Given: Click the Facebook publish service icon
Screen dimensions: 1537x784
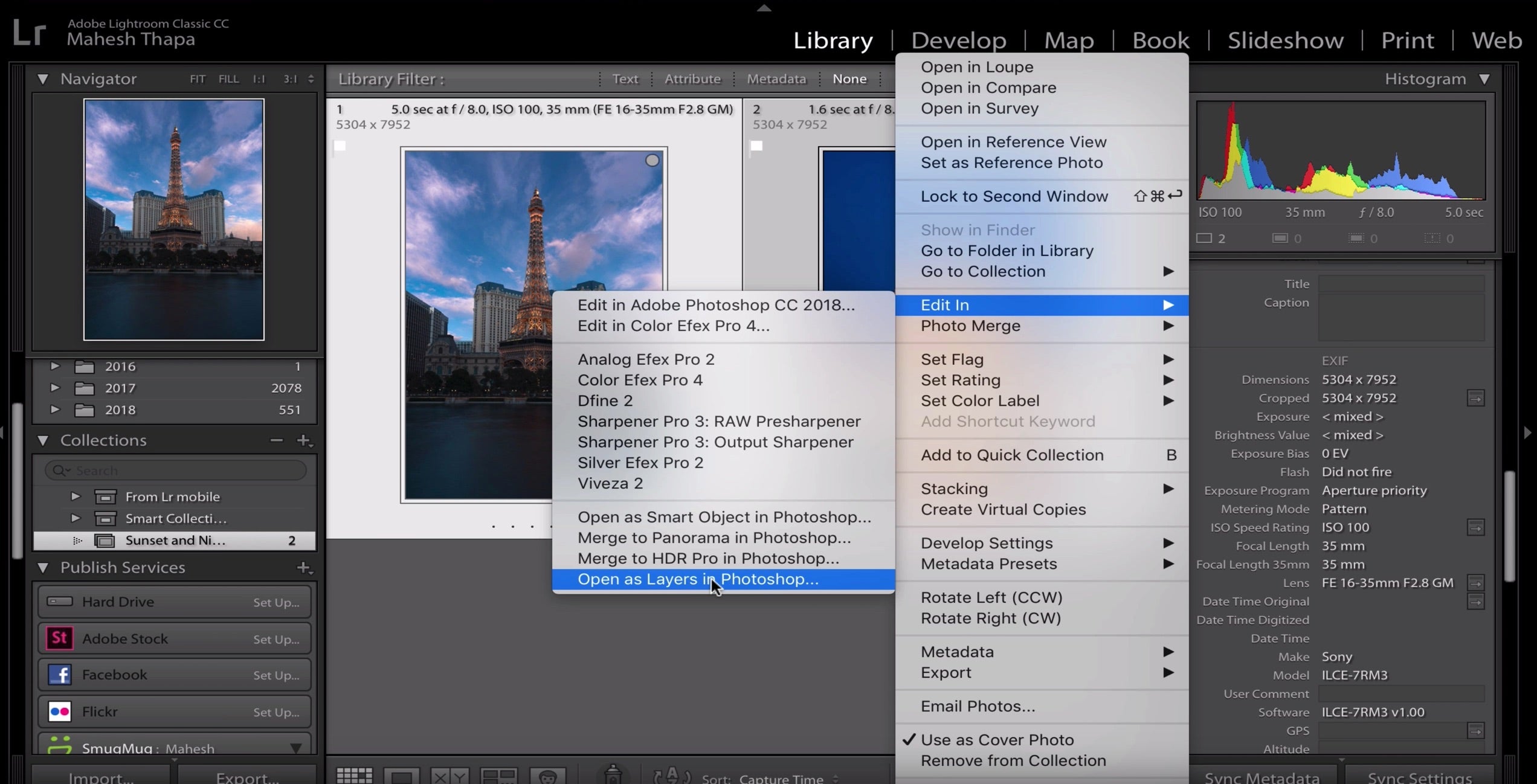Looking at the screenshot, I should 59,674.
